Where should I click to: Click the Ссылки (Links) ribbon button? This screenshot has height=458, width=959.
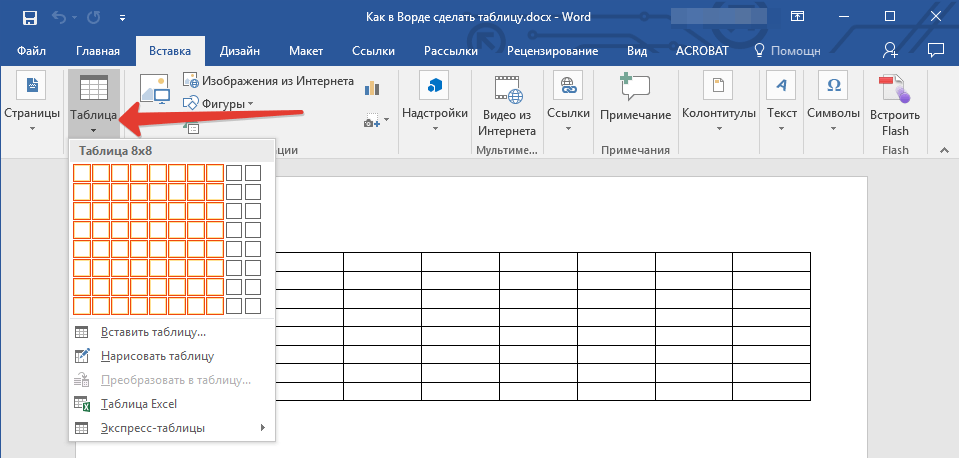point(569,101)
